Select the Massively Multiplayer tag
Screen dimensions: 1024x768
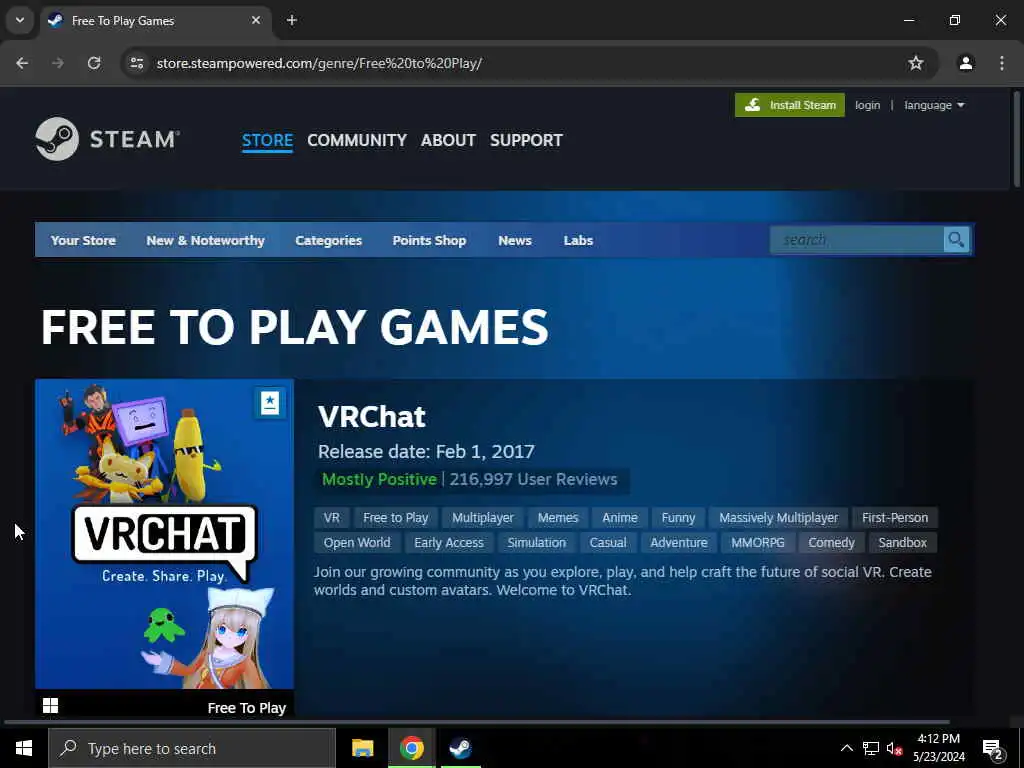778,517
